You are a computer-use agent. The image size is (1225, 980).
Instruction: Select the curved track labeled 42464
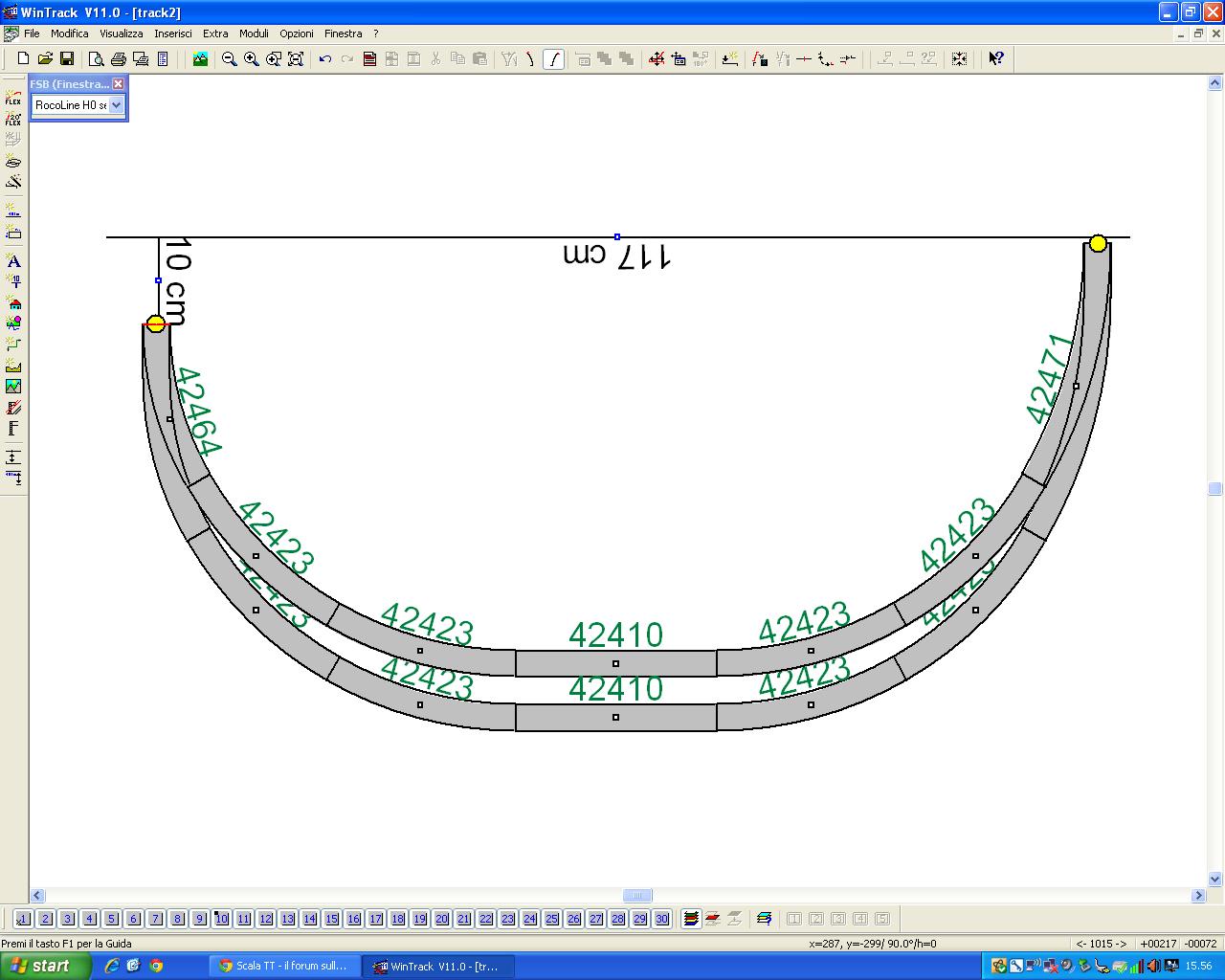click(170, 418)
